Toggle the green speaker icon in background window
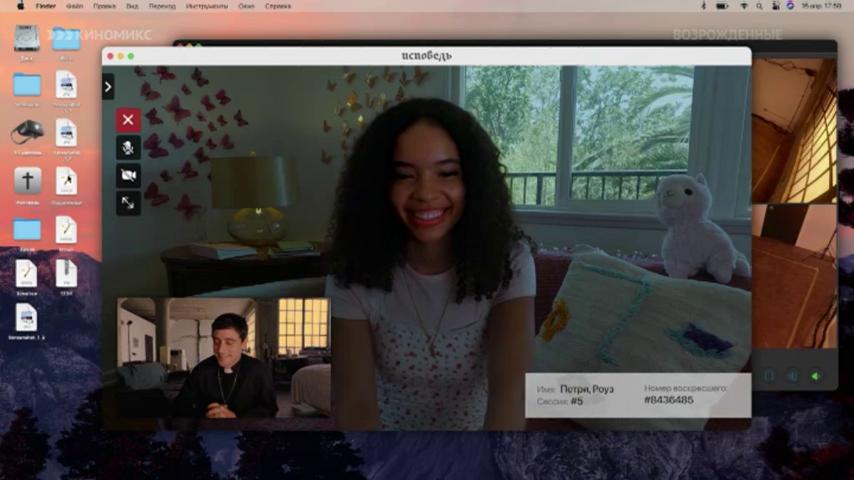 coord(815,376)
